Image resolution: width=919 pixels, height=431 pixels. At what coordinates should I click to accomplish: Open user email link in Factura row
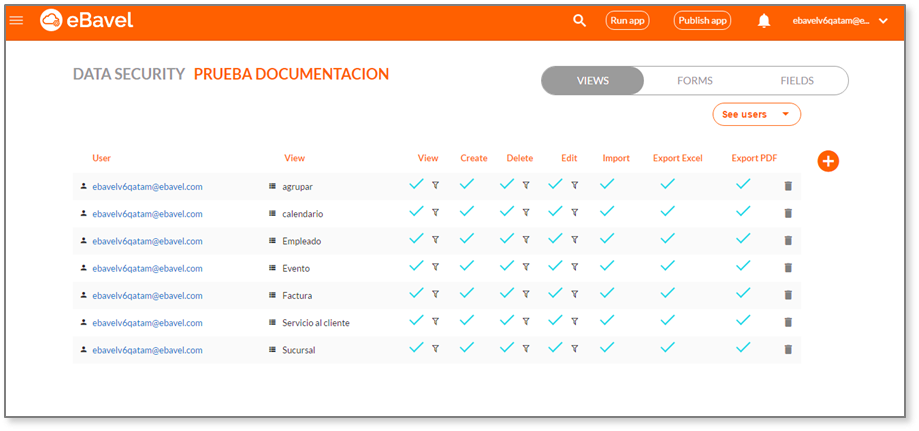(147, 296)
